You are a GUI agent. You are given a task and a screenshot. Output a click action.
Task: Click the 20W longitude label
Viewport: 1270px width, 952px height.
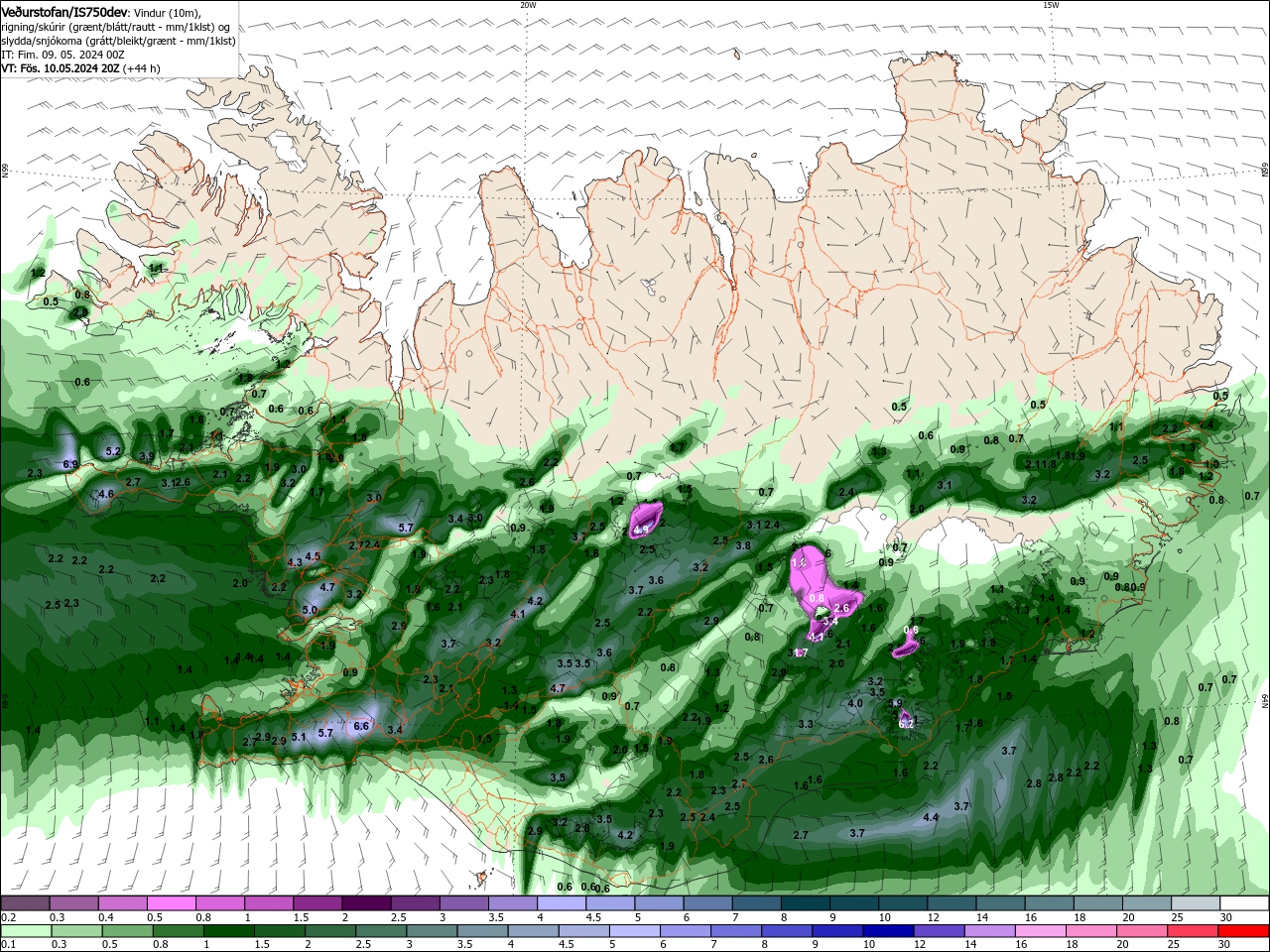pyautogui.click(x=528, y=5)
